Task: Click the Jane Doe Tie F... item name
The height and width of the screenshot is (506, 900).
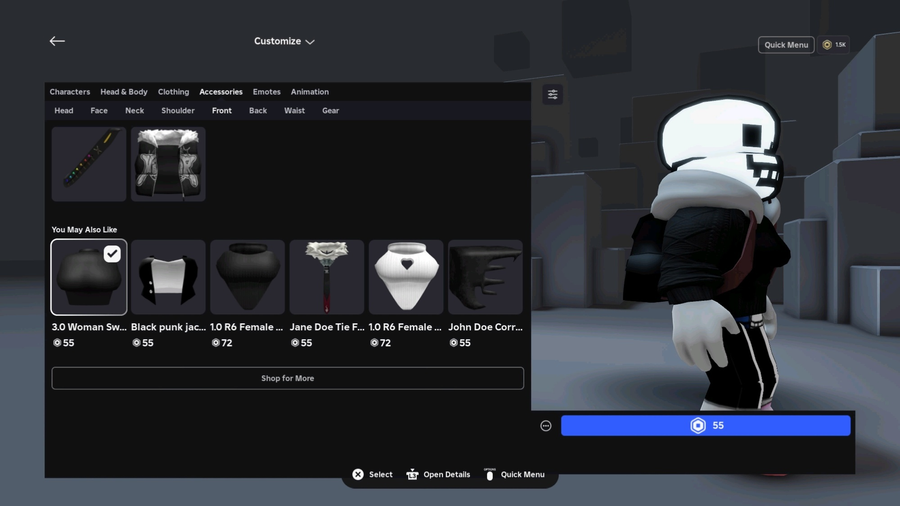Action: (x=327, y=327)
